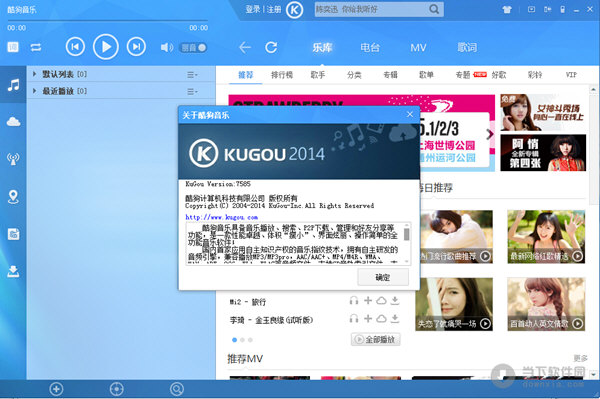Open the 最近播放 menu dropdown
The image size is (600, 399).
(x=192, y=91)
